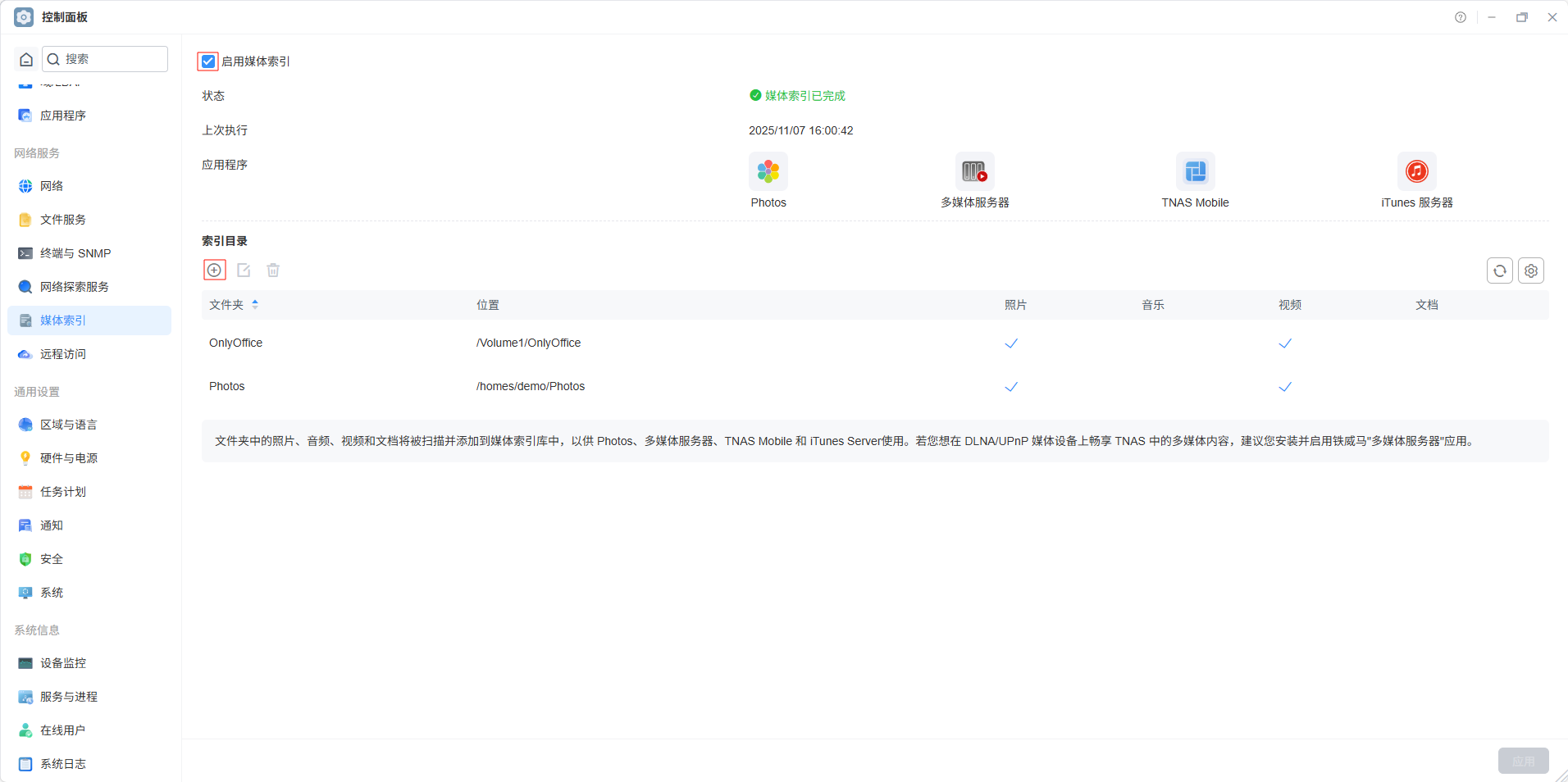
Task: Add a new index folder
Action: pos(215,270)
